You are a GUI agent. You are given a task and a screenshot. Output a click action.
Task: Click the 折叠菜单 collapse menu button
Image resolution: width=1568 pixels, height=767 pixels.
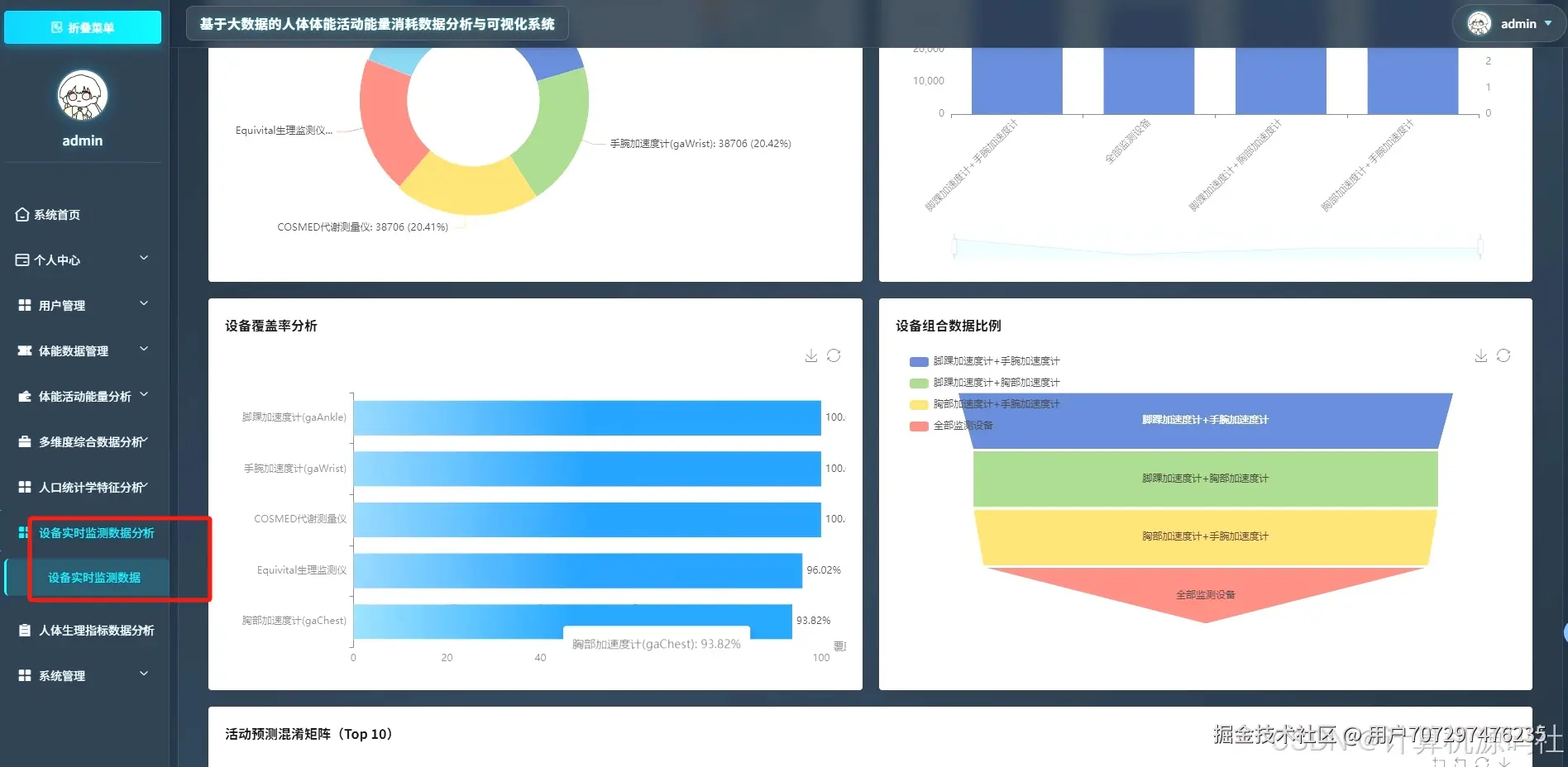coord(83,27)
